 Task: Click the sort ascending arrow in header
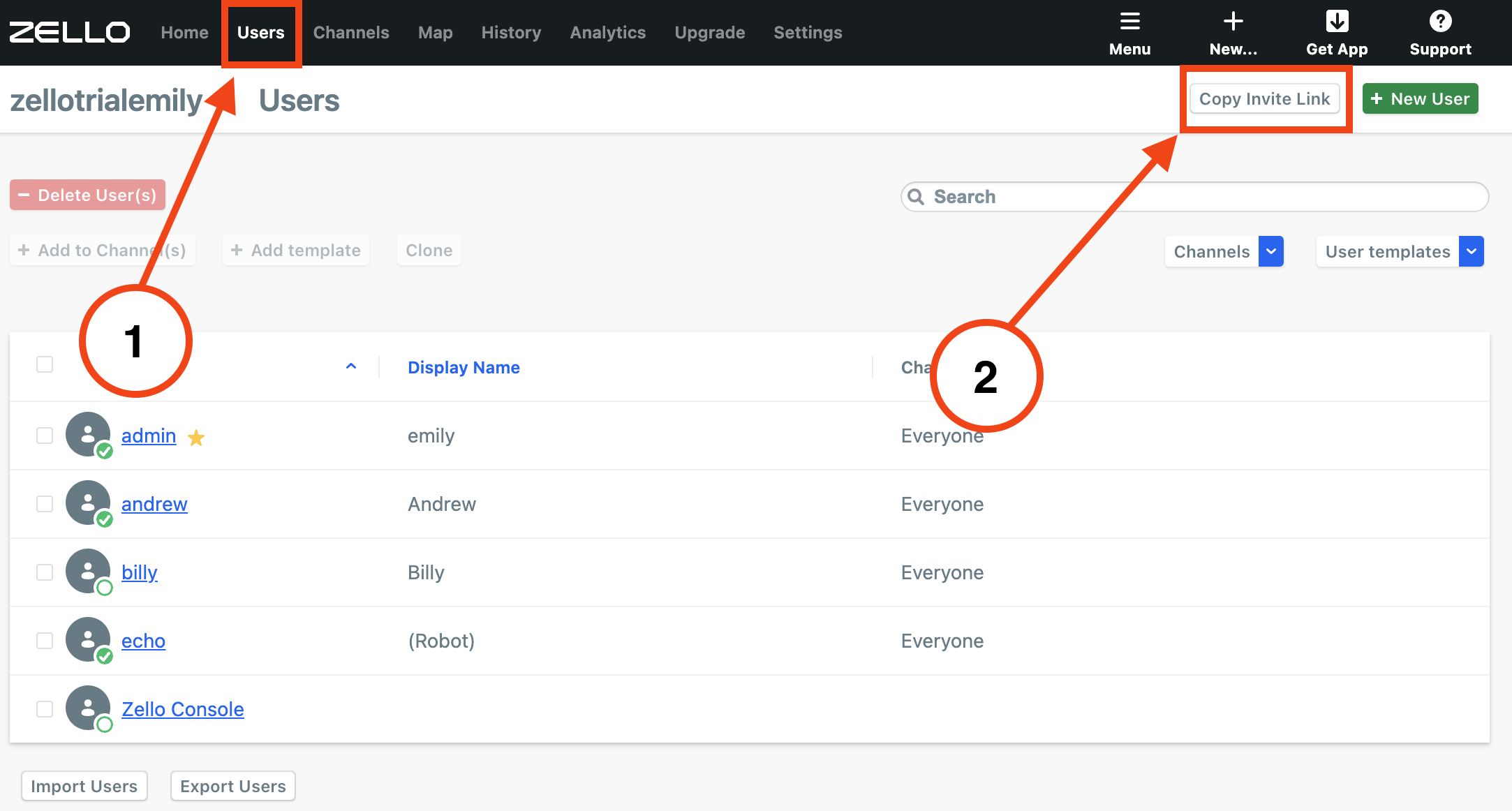(351, 366)
